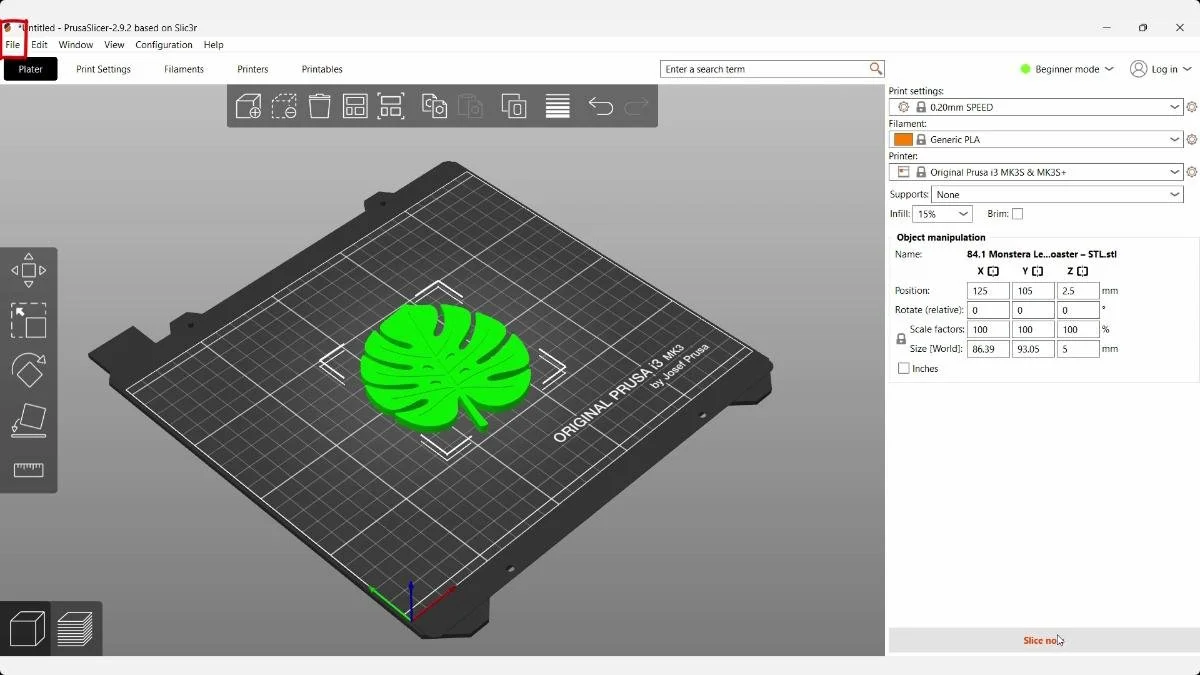Click the search magnifier icon
The image size is (1200, 675).
tap(876, 69)
